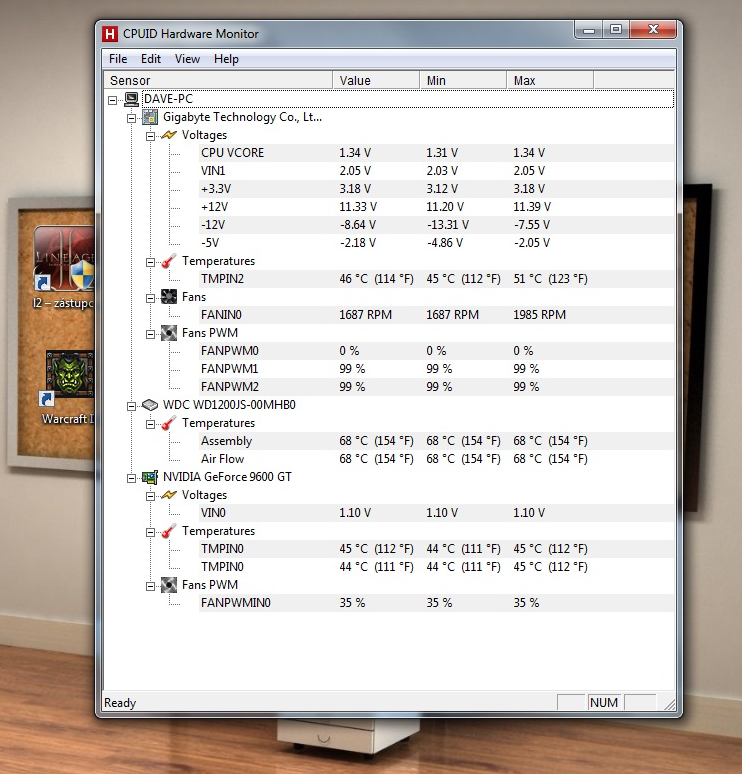Click the -13.31 V minimum value
Screen dimensions: 742x774
(448, 225)
